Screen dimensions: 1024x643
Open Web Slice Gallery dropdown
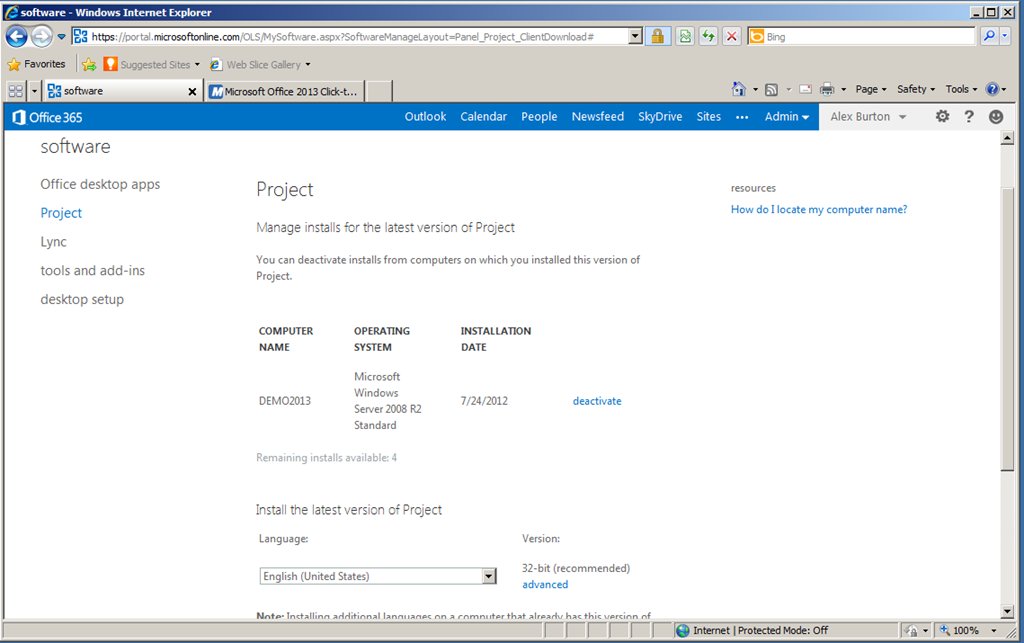(260, 64)
